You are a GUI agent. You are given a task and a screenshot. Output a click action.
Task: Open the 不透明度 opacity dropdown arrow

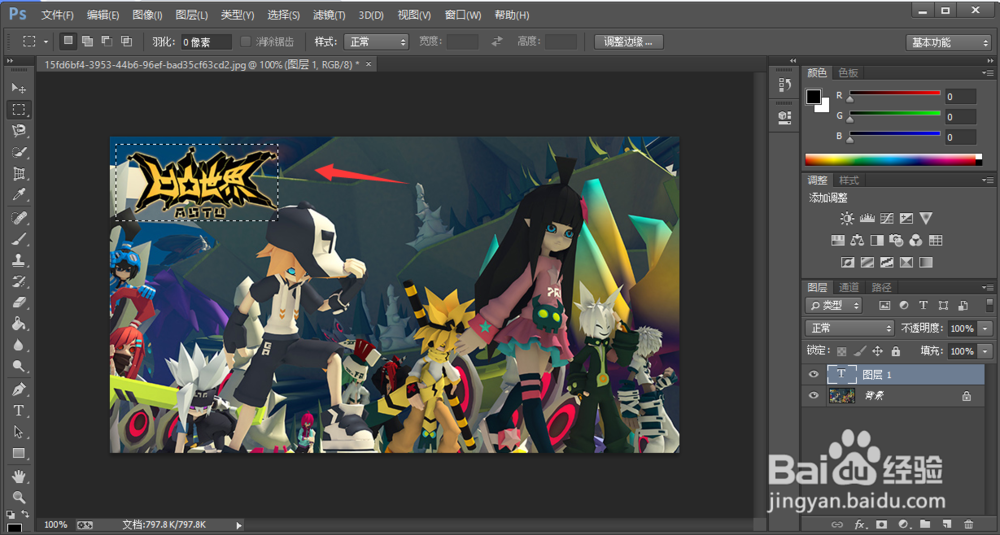[x=986, y=328]
